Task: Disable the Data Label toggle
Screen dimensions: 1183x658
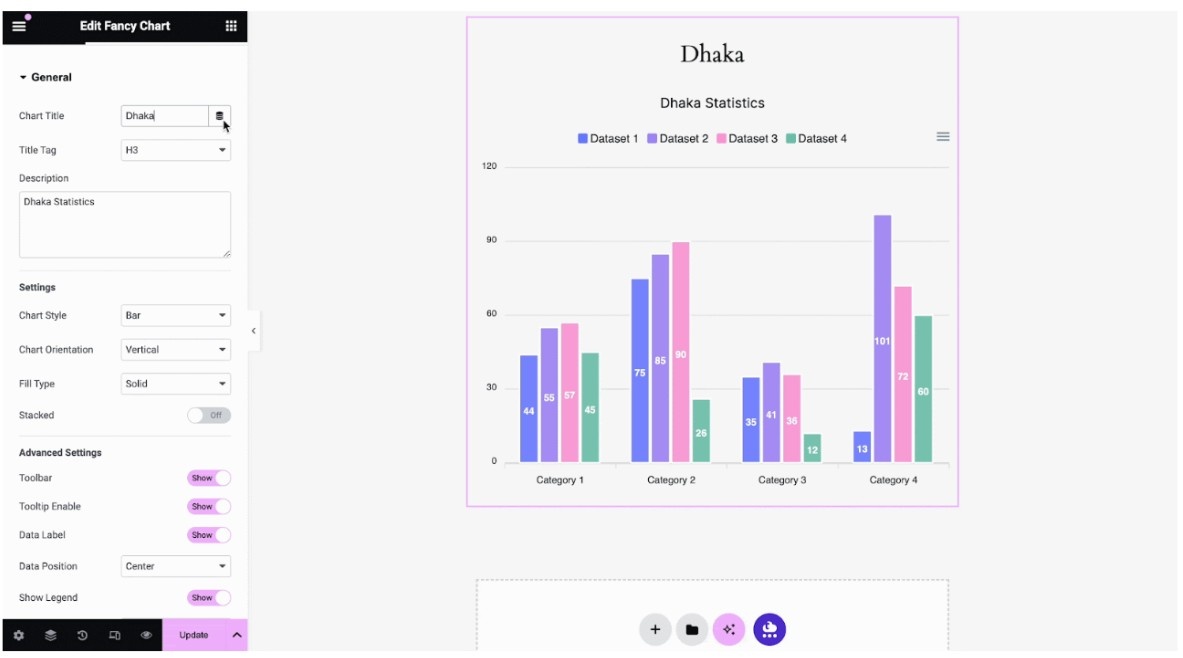Action: click(x=209, y=535)
